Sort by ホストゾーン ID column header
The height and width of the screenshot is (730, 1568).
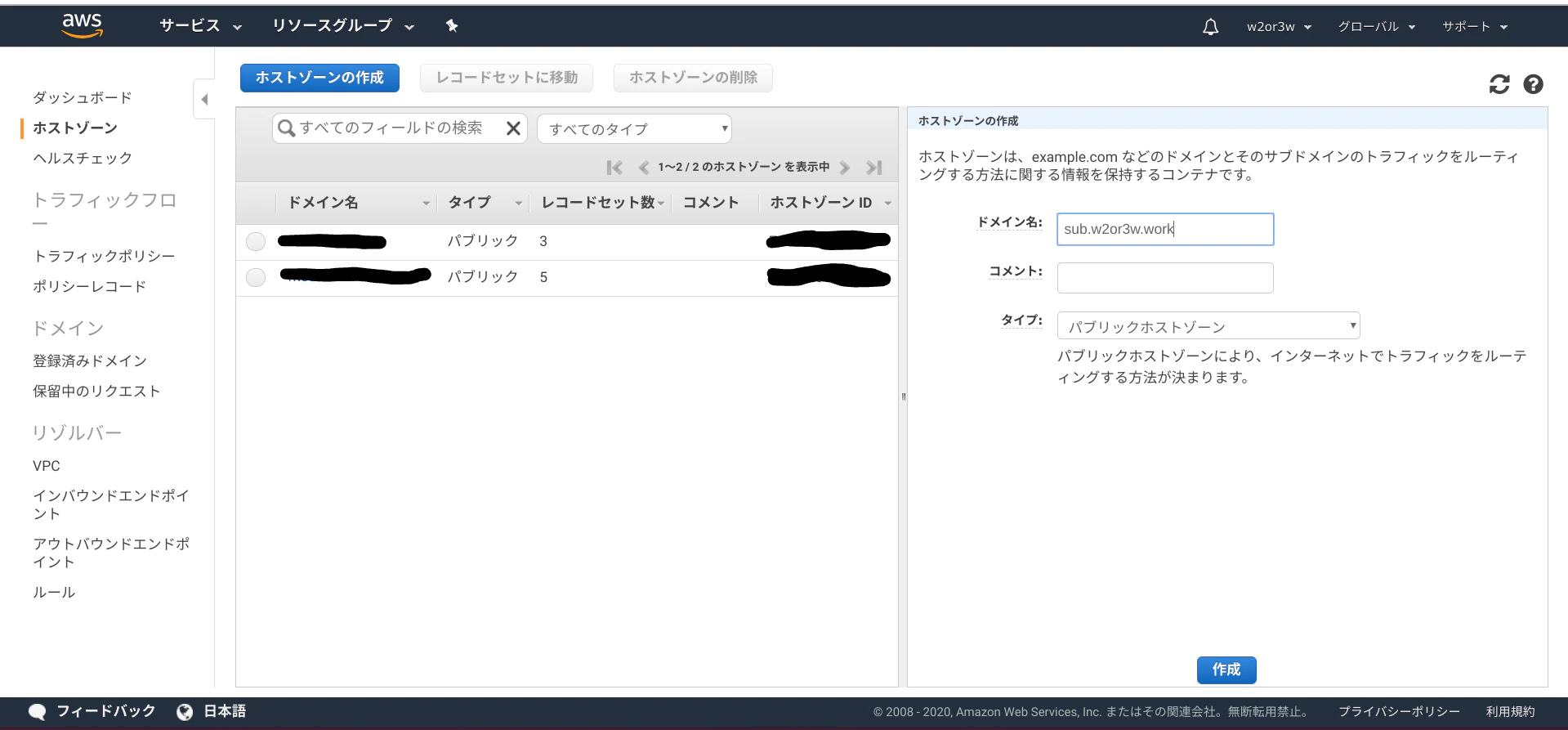[829, 203]
